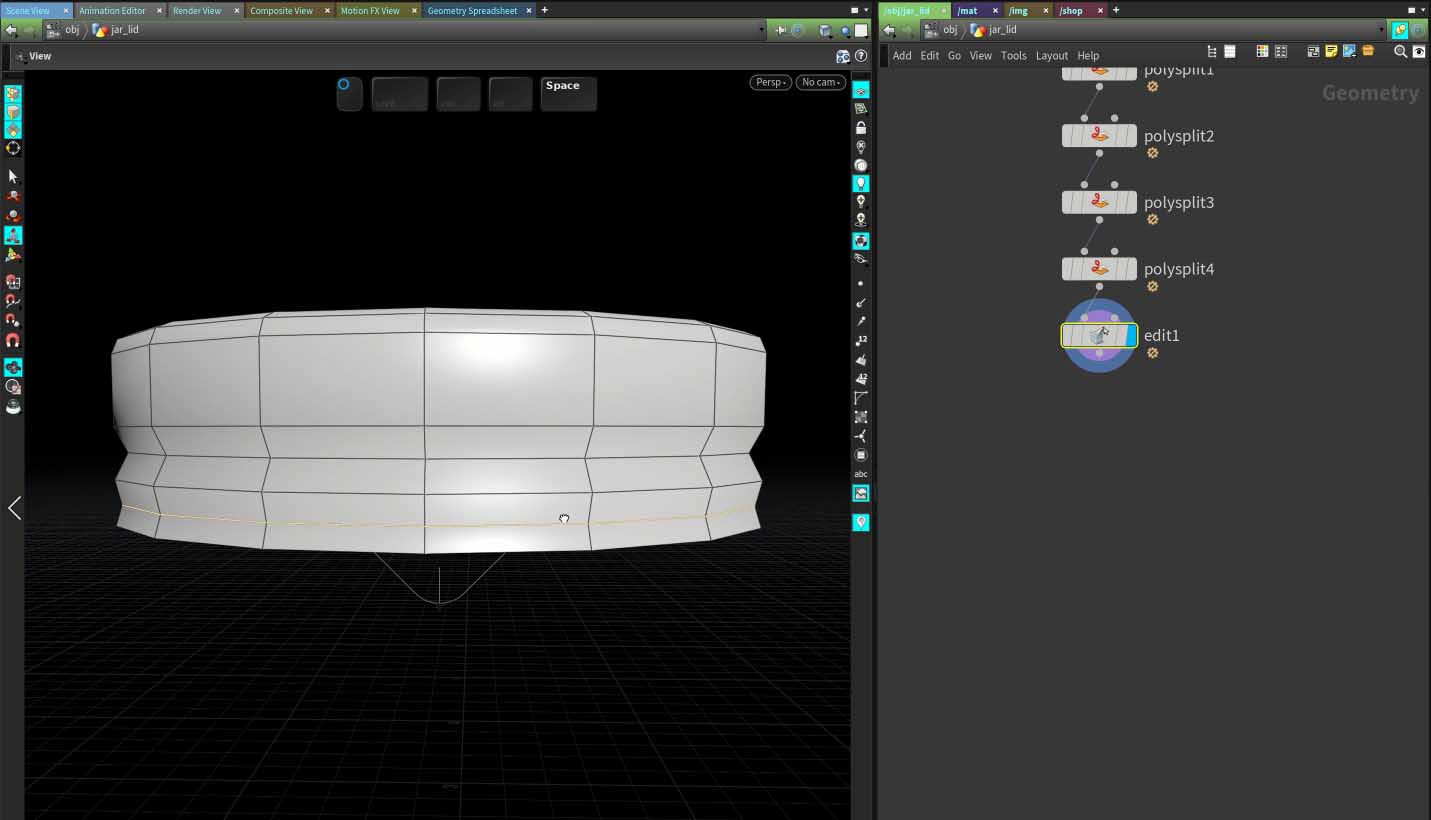Open the Persp viewport dropdown

pos(770,82)
